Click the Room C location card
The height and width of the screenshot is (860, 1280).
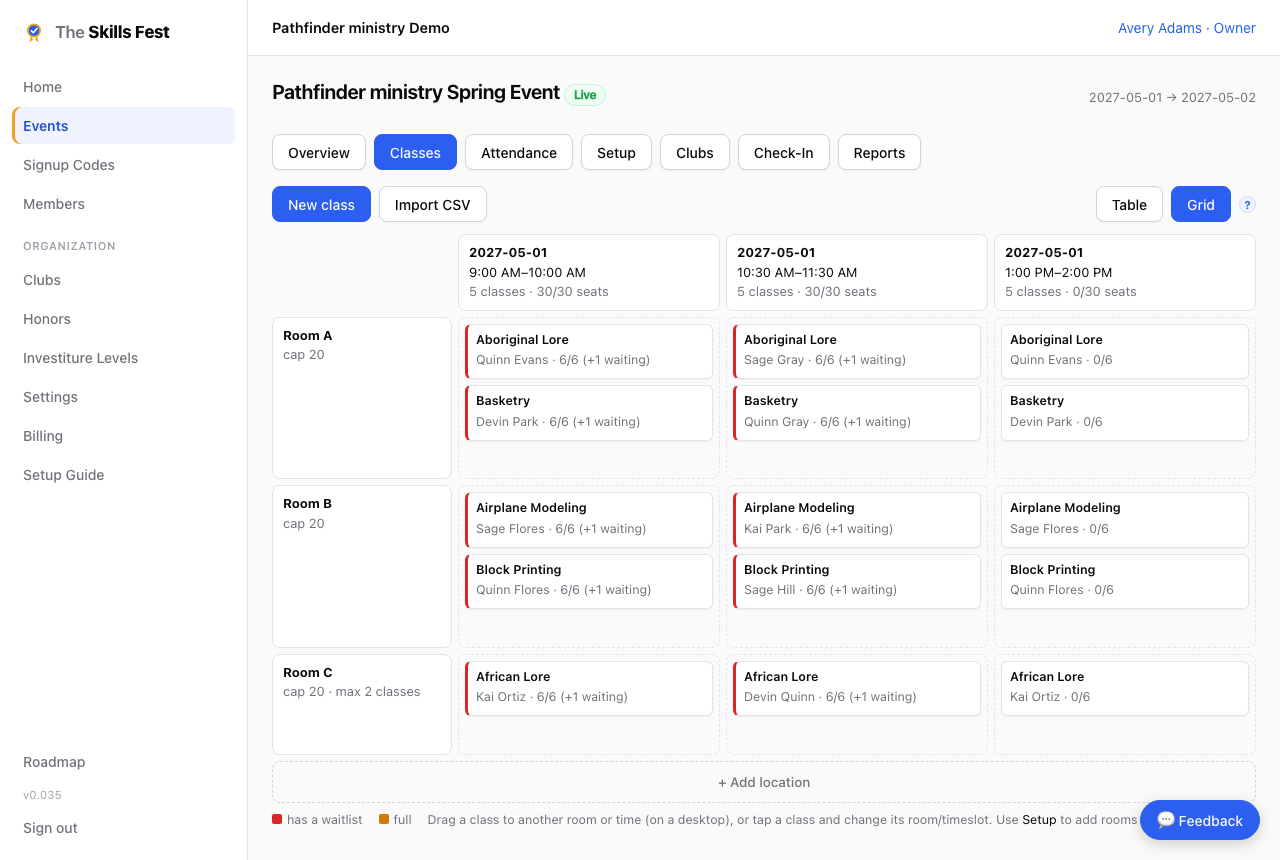(362, 704)
